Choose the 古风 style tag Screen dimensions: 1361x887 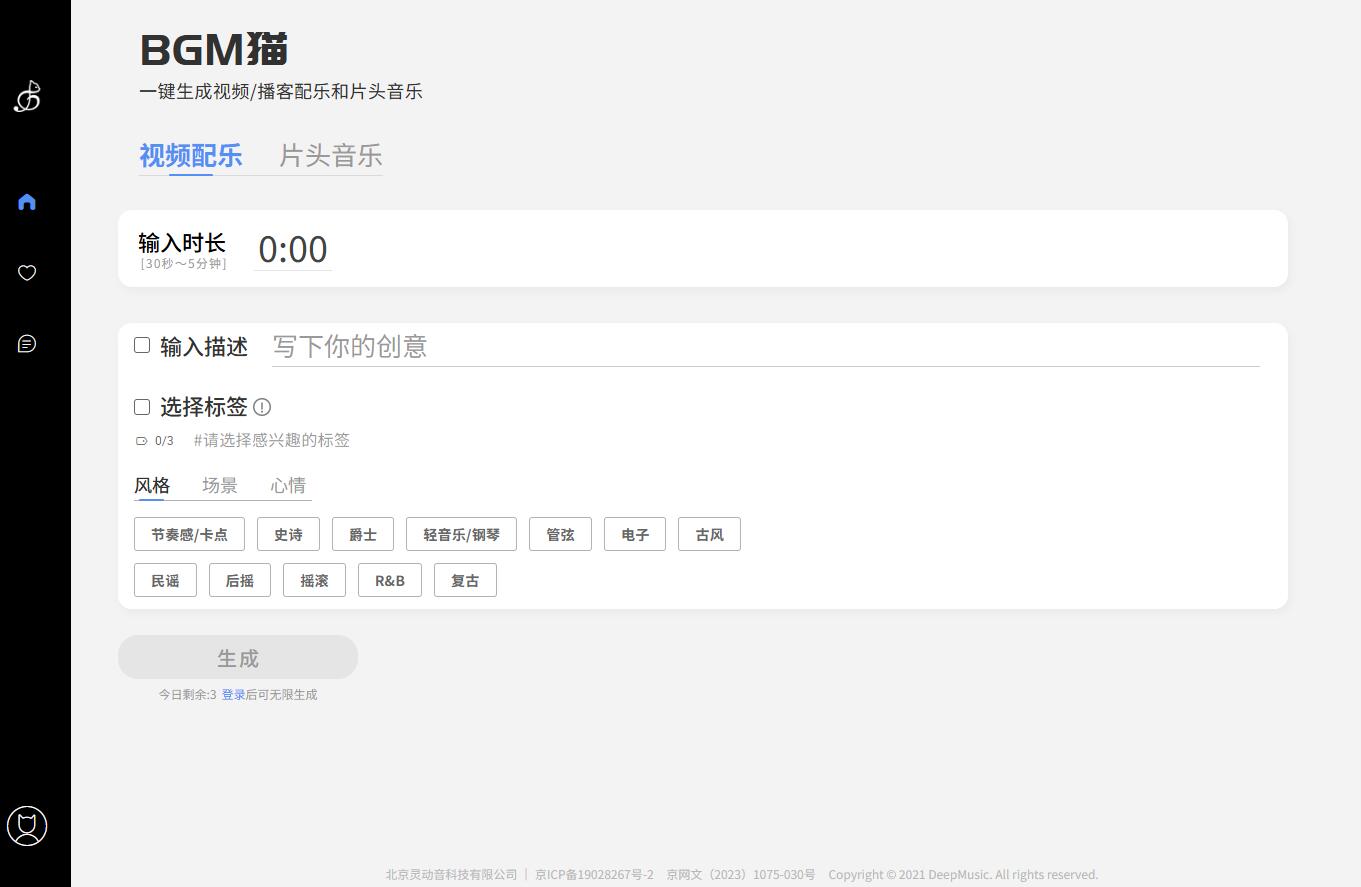[709, 534]
